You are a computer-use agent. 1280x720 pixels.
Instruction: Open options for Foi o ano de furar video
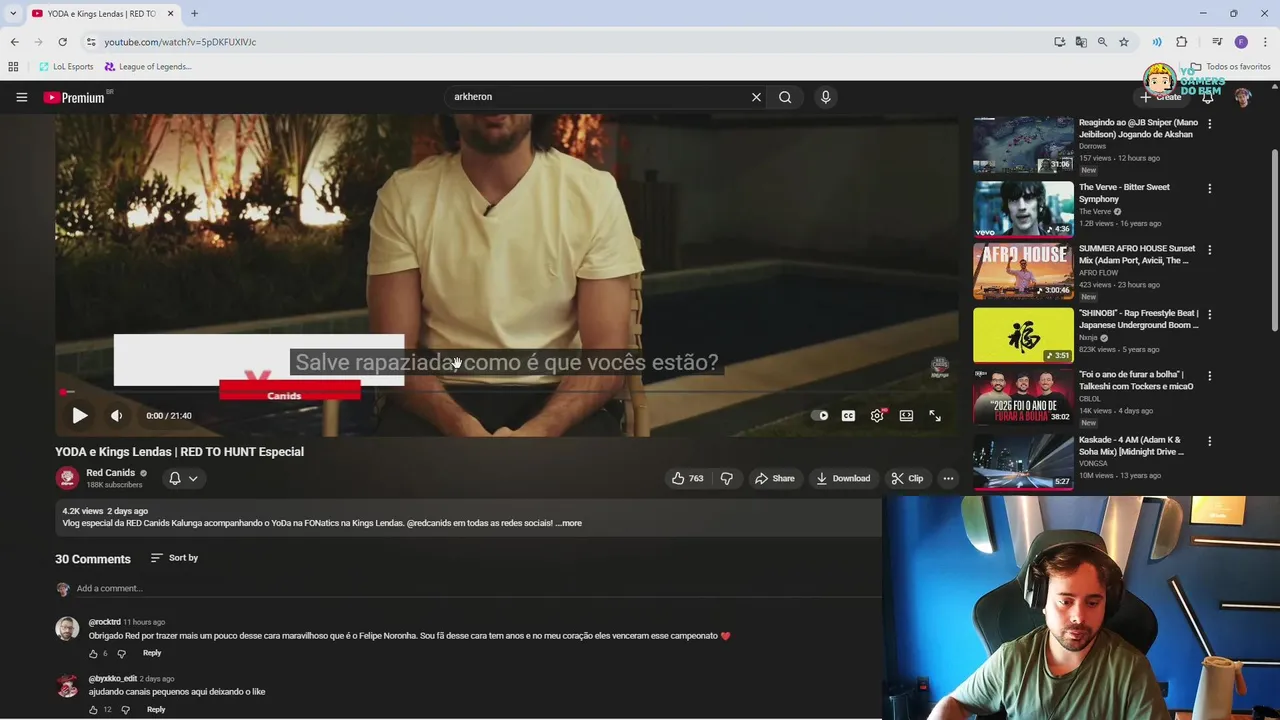(1209, 376)
